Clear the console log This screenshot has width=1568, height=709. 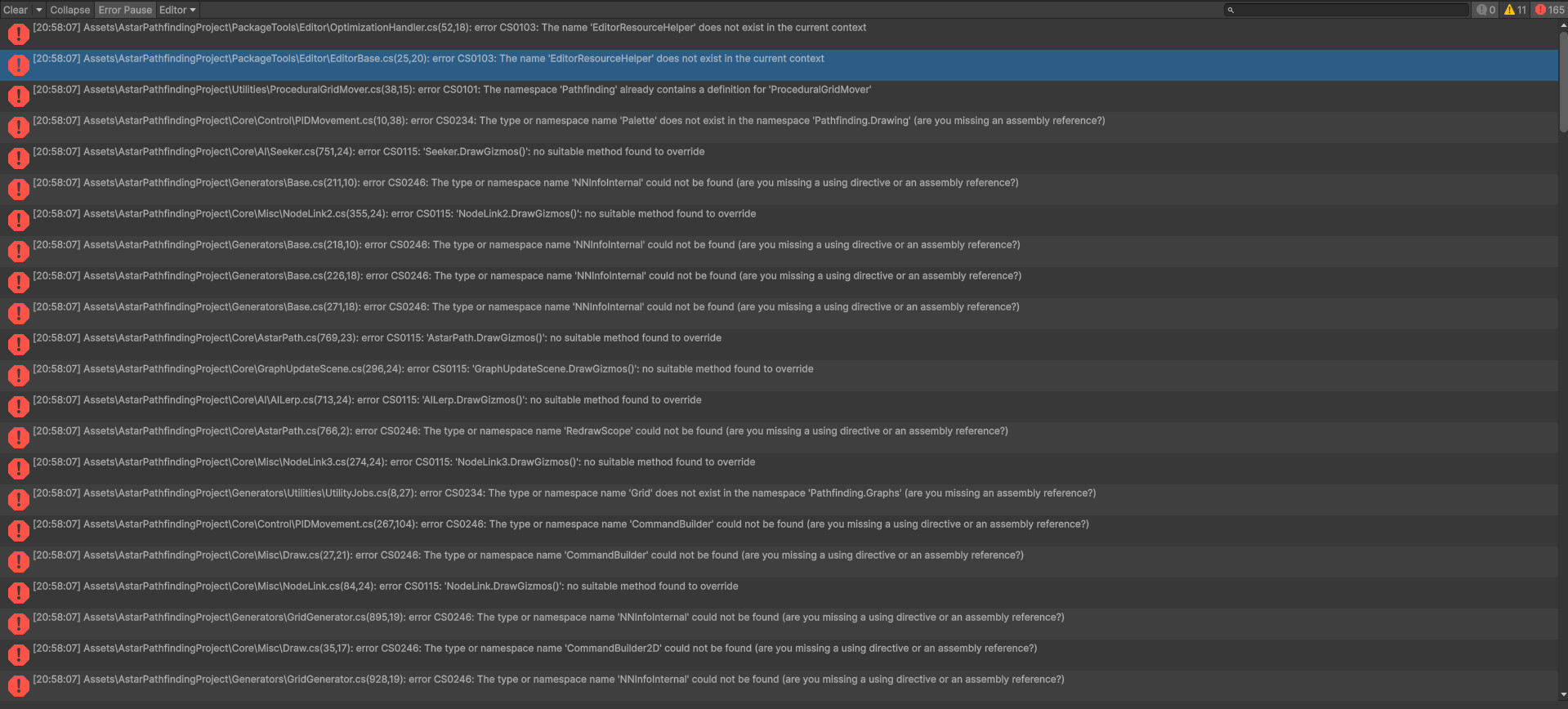[x=16, y=10]
